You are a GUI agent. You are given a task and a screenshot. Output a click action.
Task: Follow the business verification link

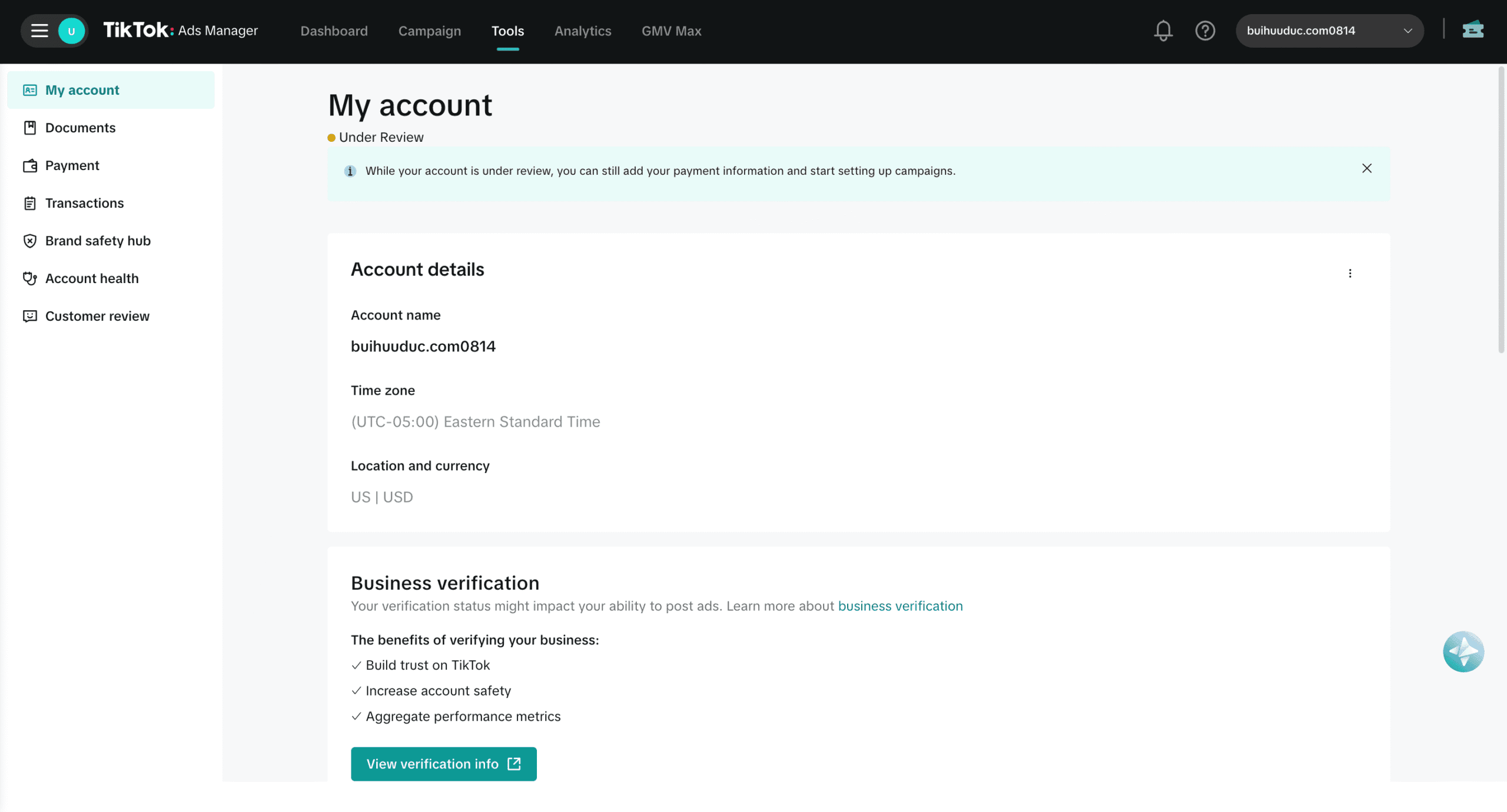click(900, 606)
